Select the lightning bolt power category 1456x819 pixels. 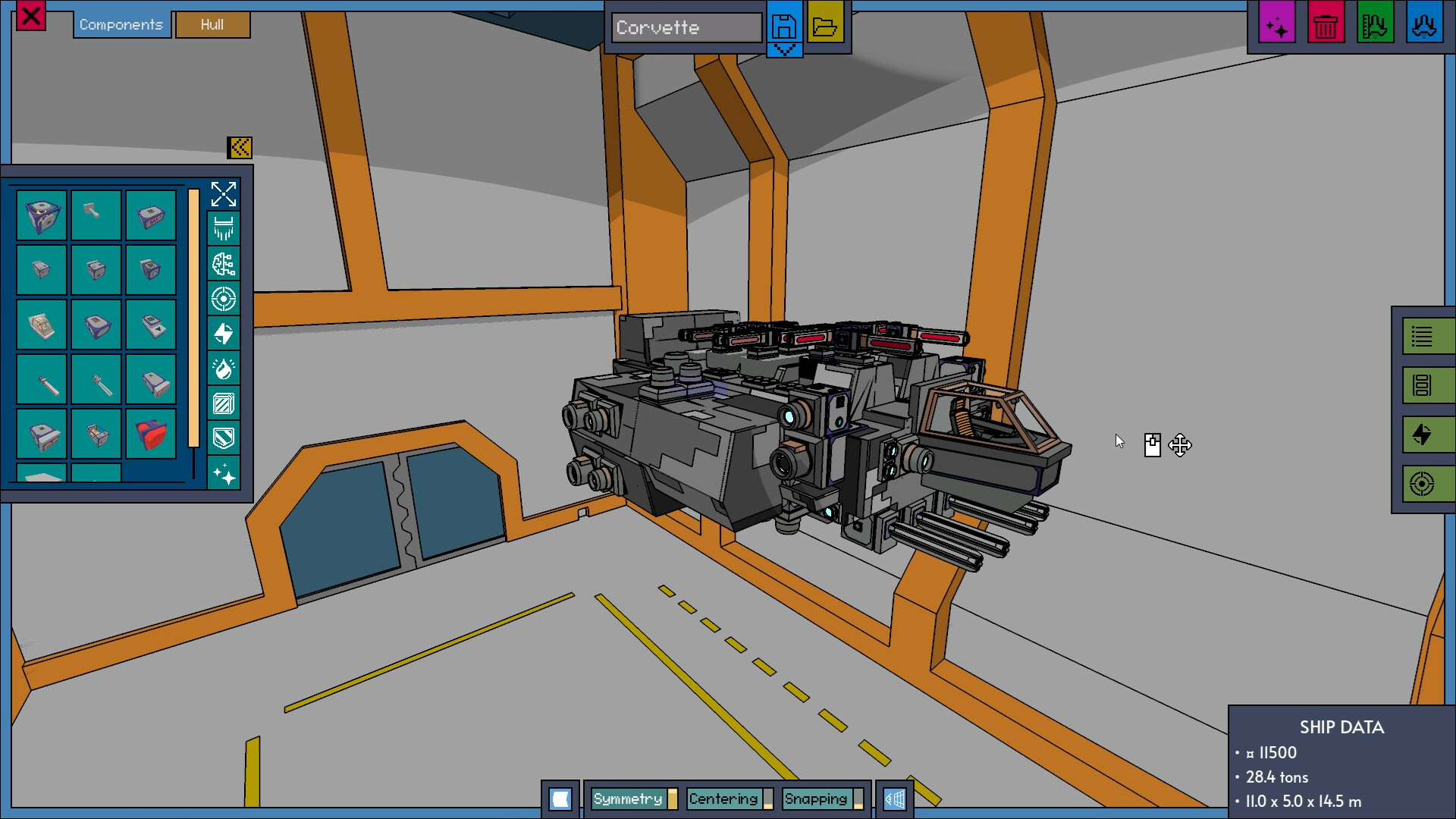(x=224, y=334)
